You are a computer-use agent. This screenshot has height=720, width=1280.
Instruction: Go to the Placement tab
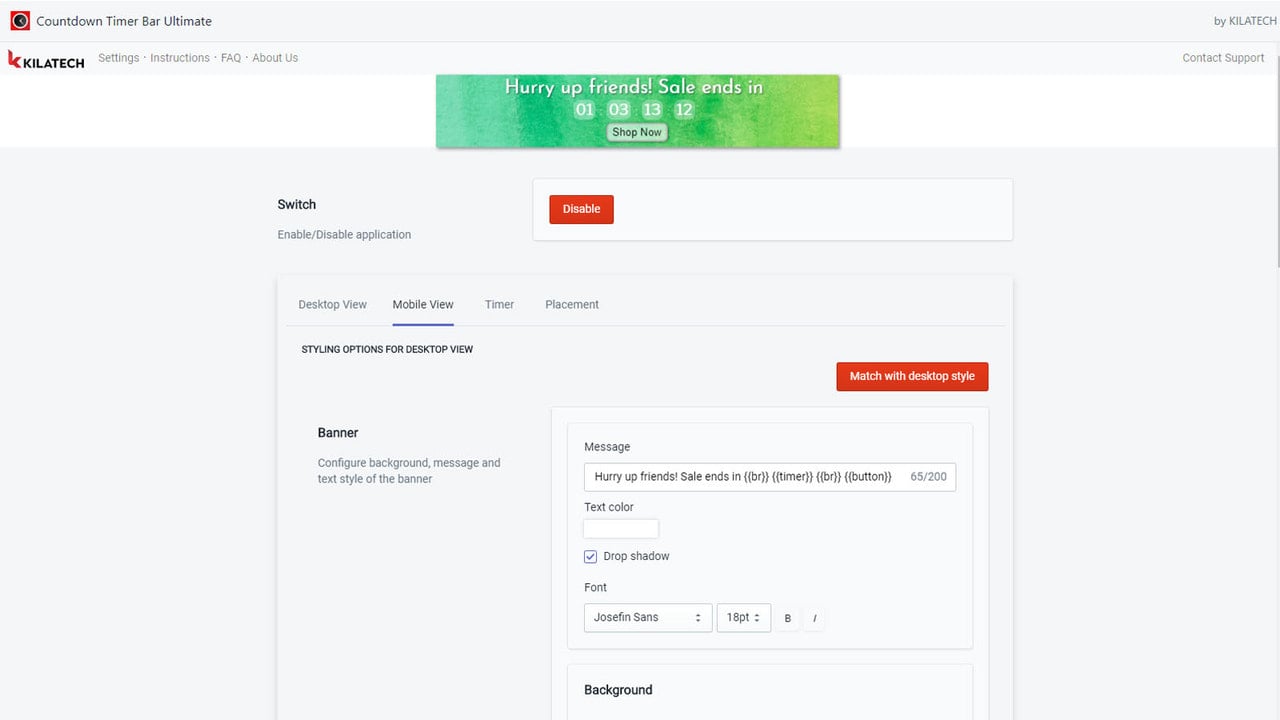click(x=572, y=304)
